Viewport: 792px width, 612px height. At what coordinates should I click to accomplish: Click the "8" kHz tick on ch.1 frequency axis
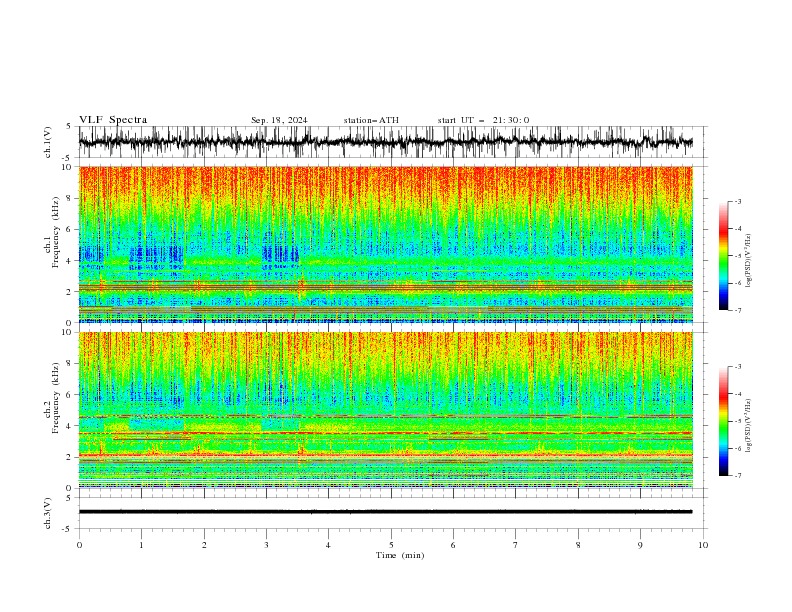coord(71,198)
